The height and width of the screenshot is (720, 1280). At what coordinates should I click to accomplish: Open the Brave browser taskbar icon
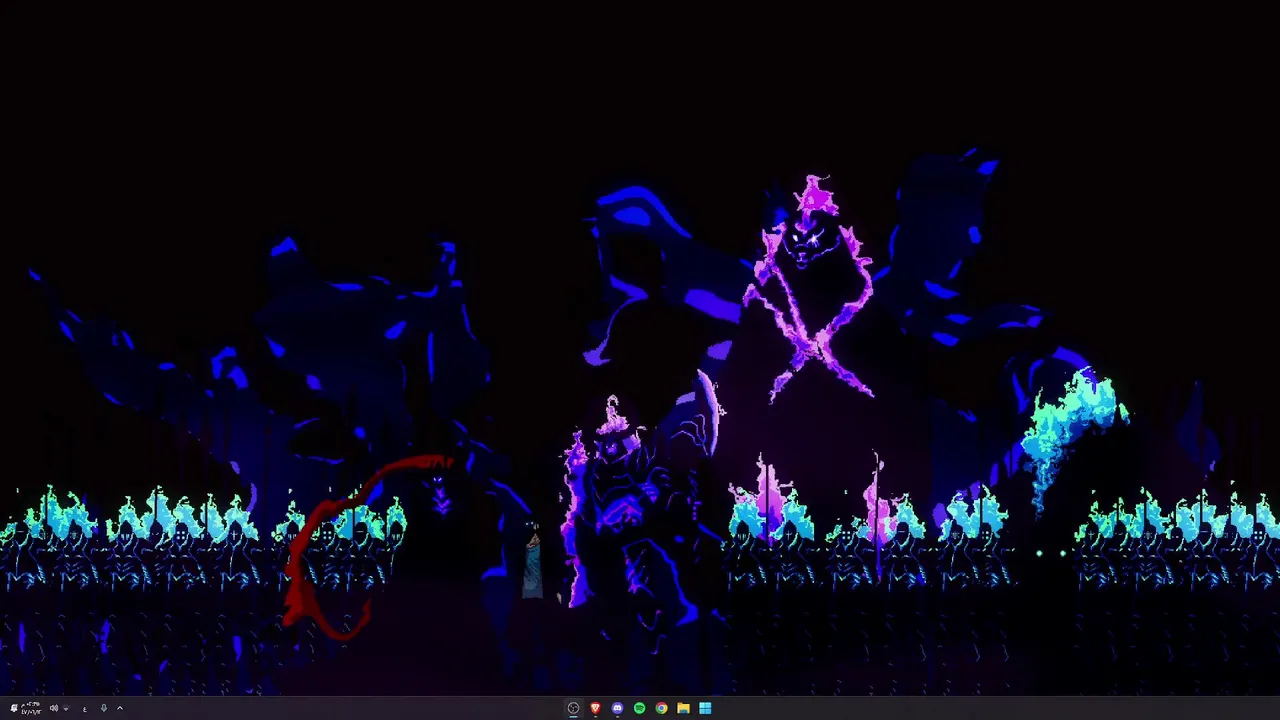pos(595,708)
